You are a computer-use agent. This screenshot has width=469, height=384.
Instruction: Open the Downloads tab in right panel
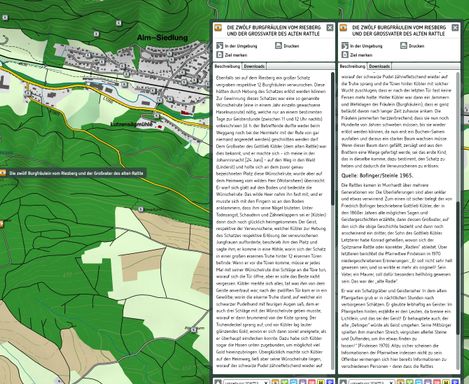click(379, 66)
